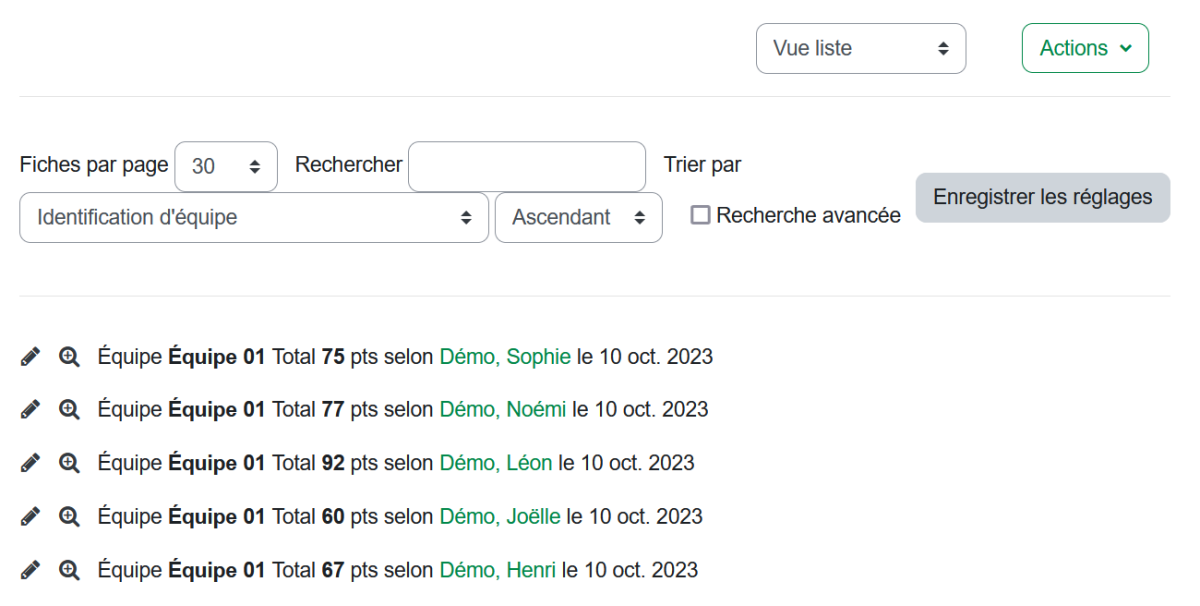
Task: Zoom into Joëlle's entry with magnifier icon
Action: click(68, 517)
